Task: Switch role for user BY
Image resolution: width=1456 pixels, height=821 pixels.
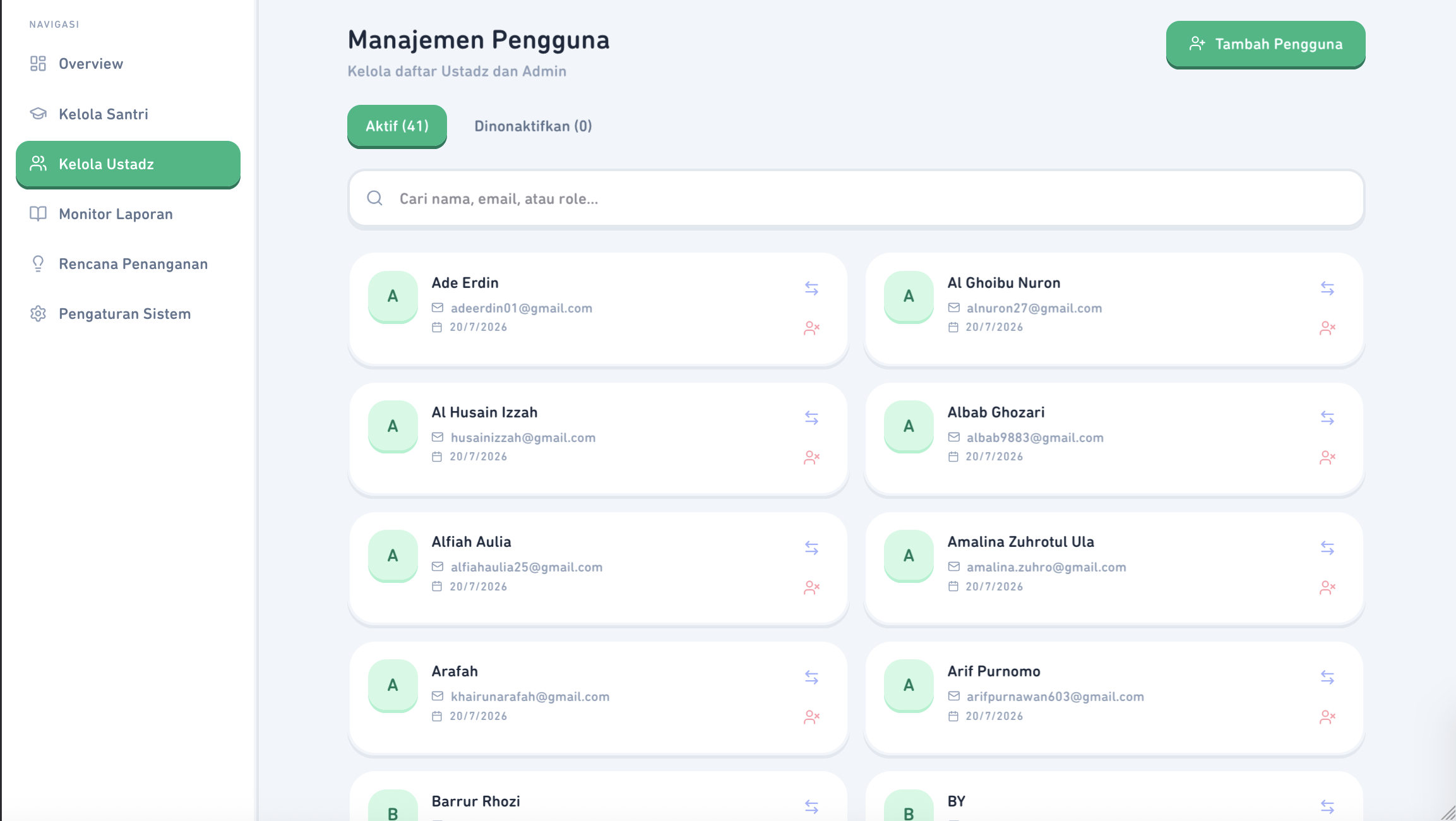Action: pos(1327,807)
